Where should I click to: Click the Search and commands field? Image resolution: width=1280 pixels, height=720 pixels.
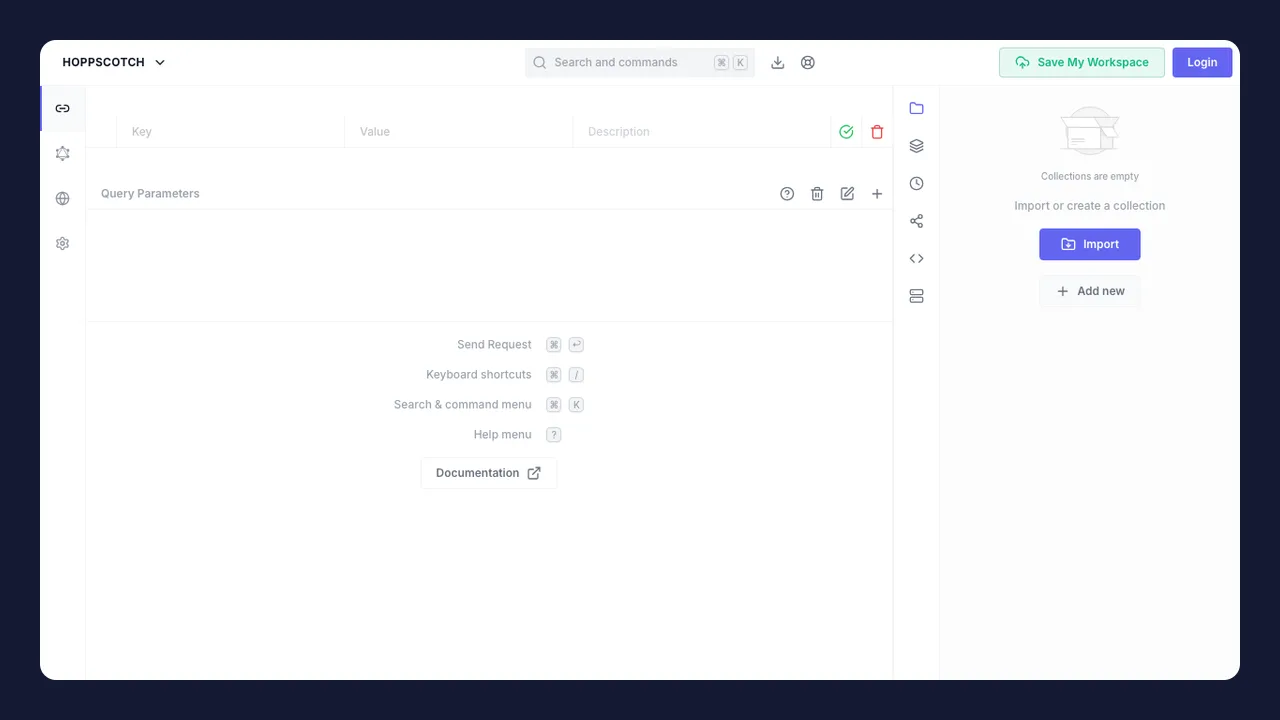[x=640, y=62]
